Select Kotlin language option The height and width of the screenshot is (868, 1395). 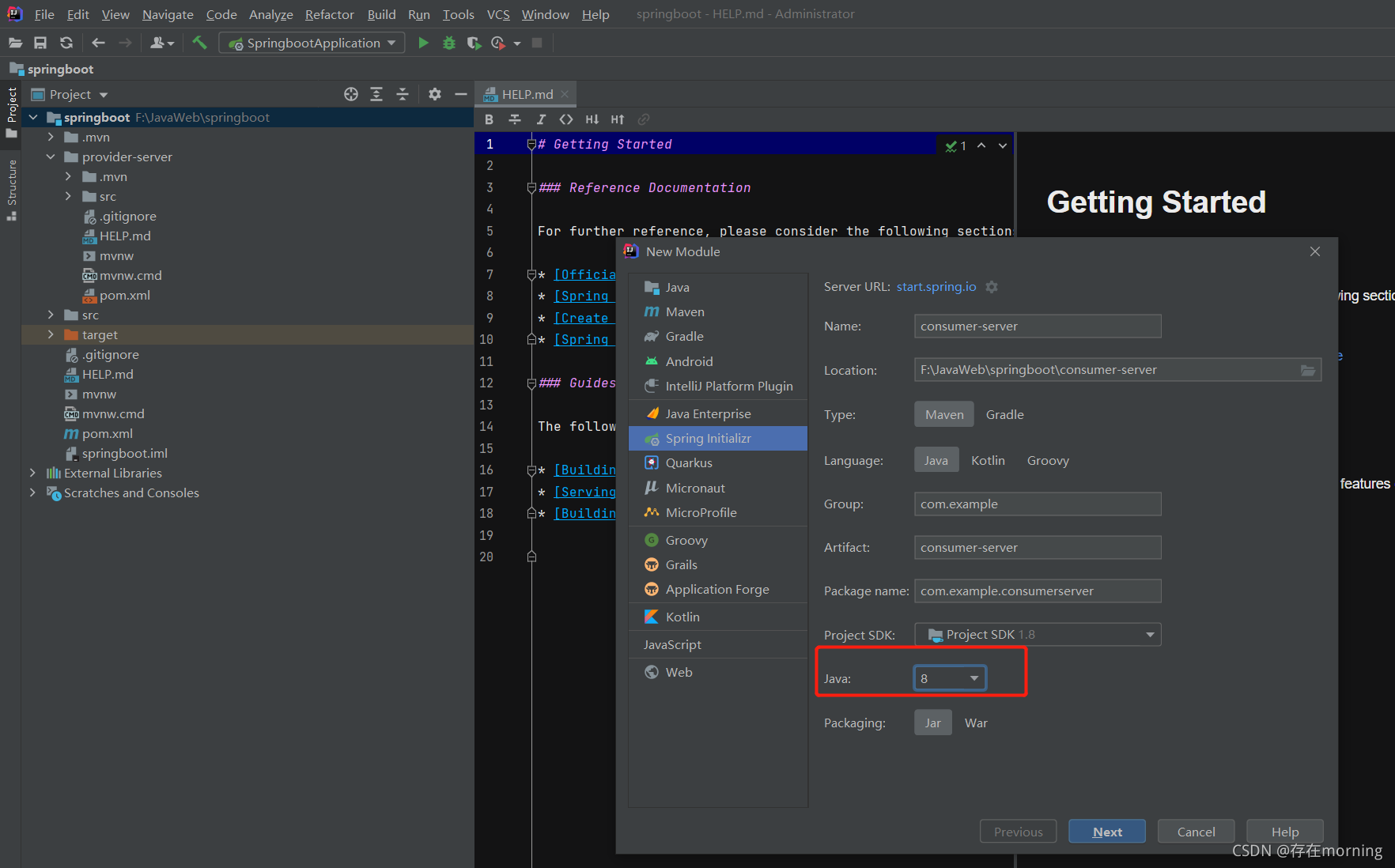(988, 460)
